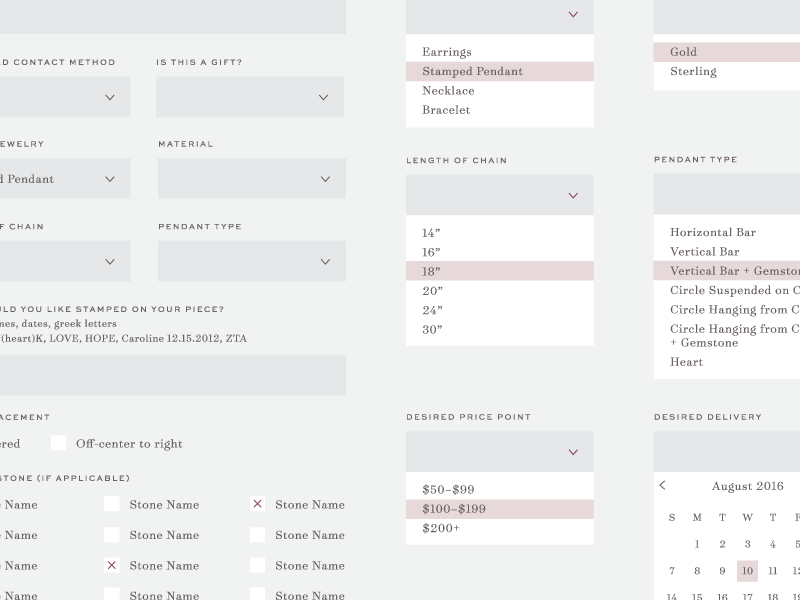The image size is (800, 600).
Task: Select "Necklace" from the jewelry type list
Action: [446, 90]
